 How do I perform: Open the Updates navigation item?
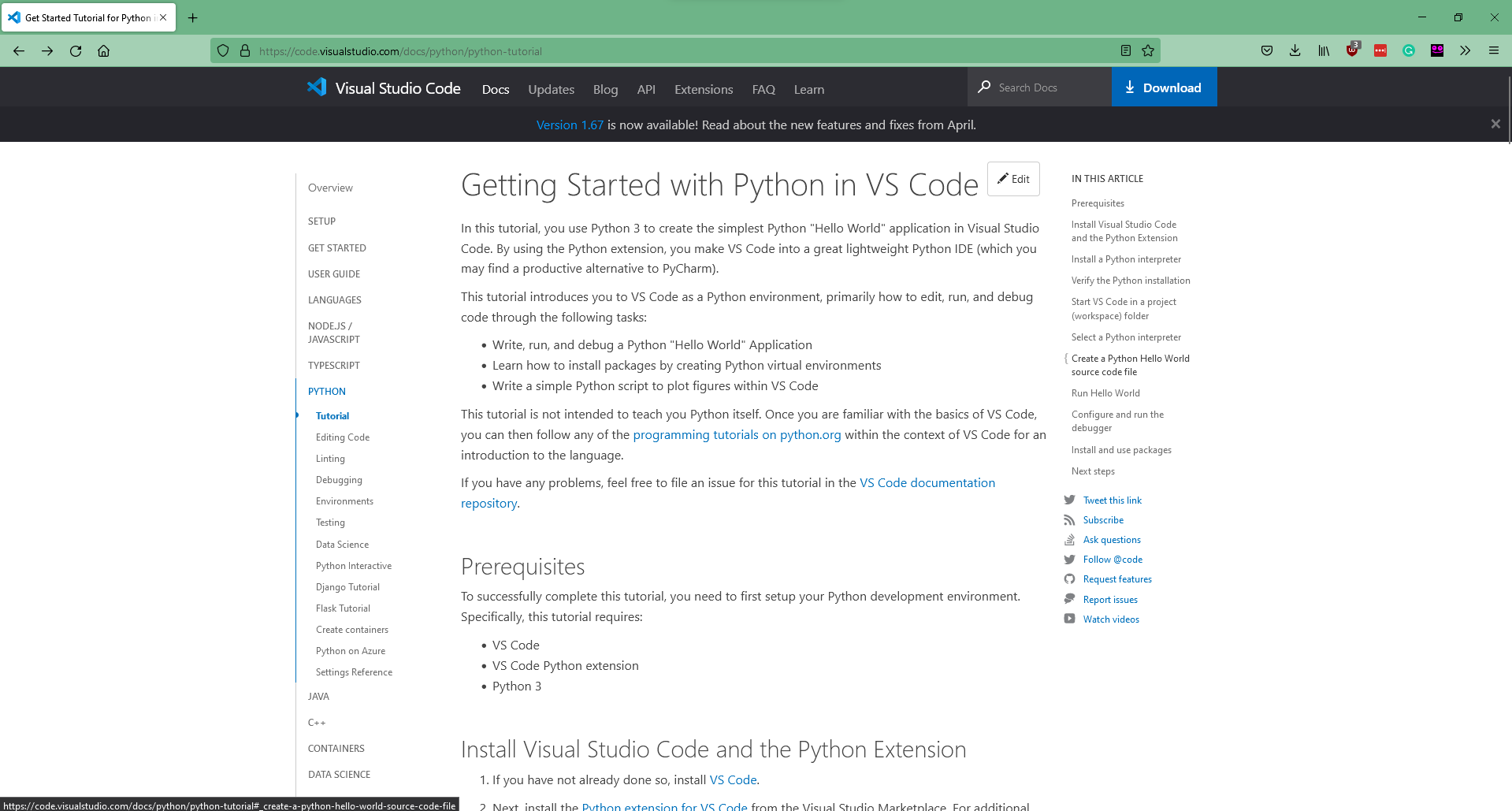point(551,89)
